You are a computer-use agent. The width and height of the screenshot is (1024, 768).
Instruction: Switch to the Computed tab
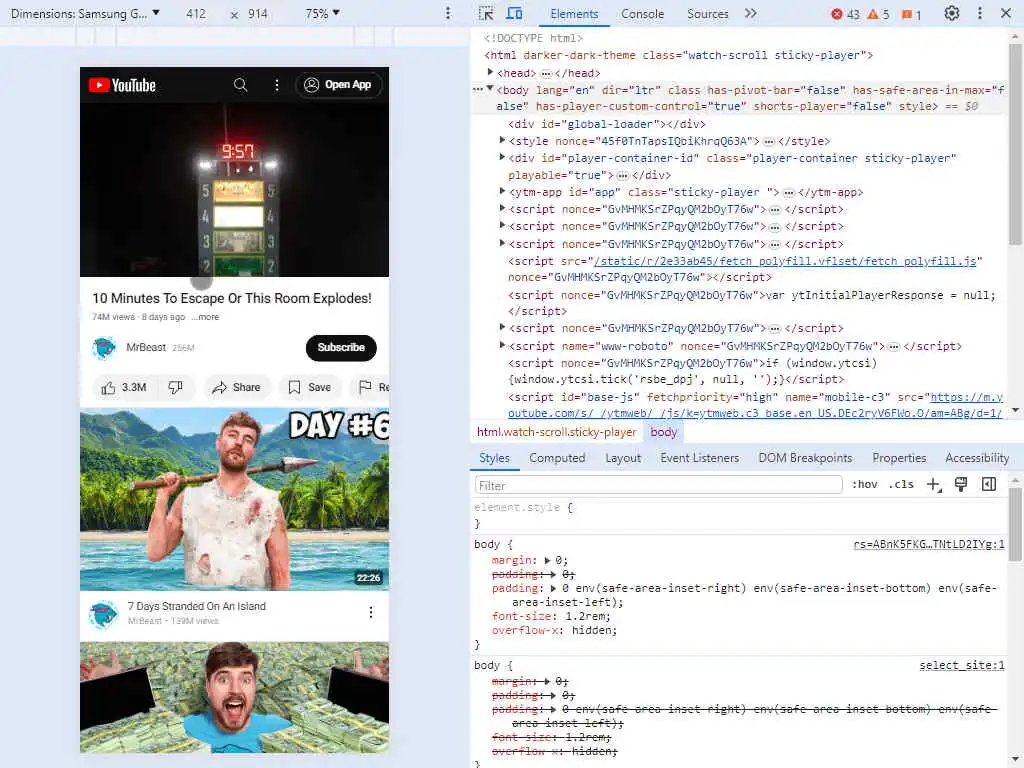tap(557, 458)
